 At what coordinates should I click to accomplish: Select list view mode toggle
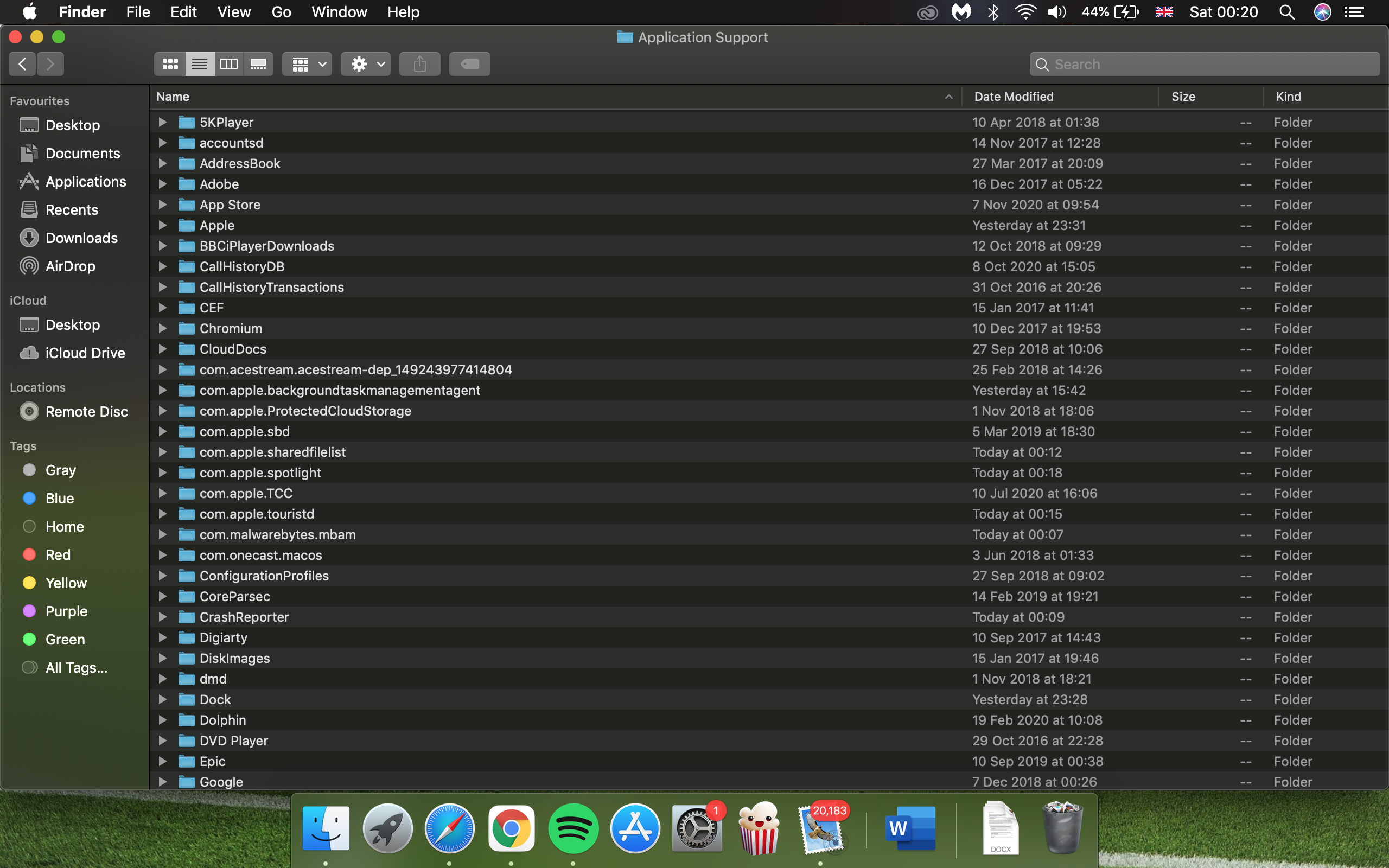point(199,63)
